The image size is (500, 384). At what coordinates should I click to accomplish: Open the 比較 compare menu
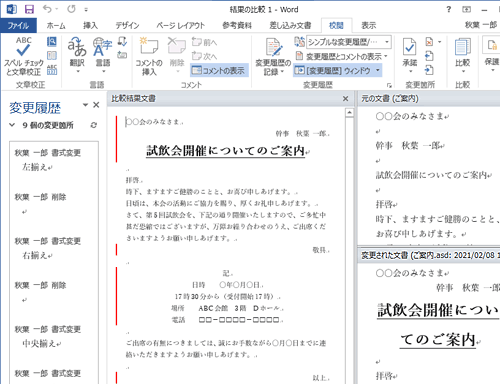[463, 55]
